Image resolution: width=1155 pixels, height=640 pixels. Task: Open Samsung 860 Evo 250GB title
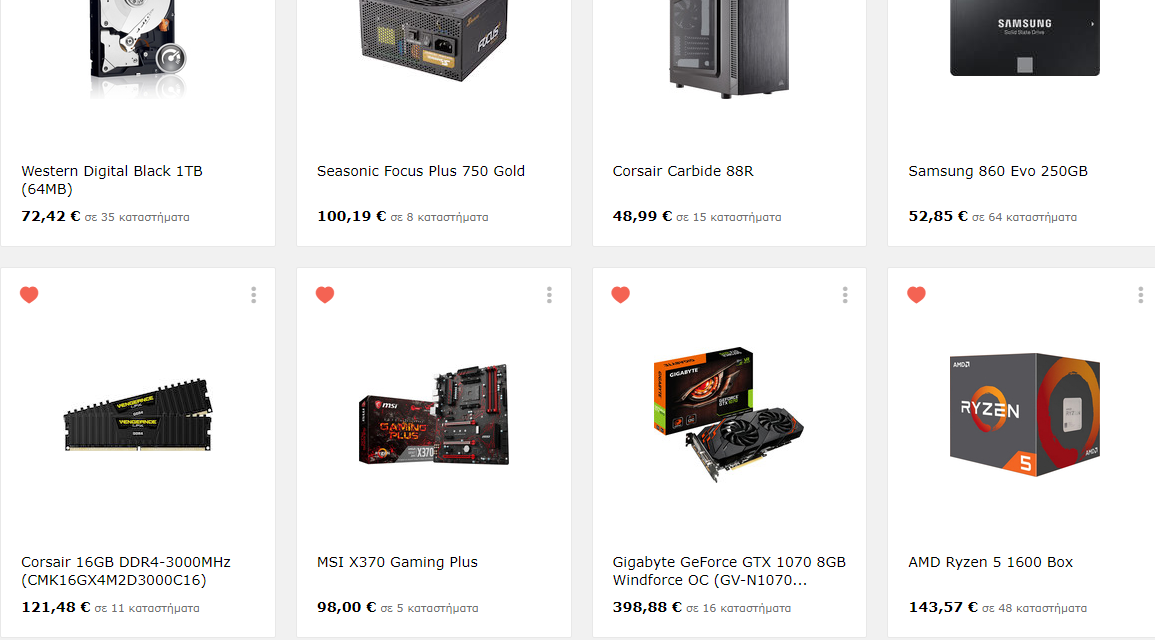pos(997,171)
